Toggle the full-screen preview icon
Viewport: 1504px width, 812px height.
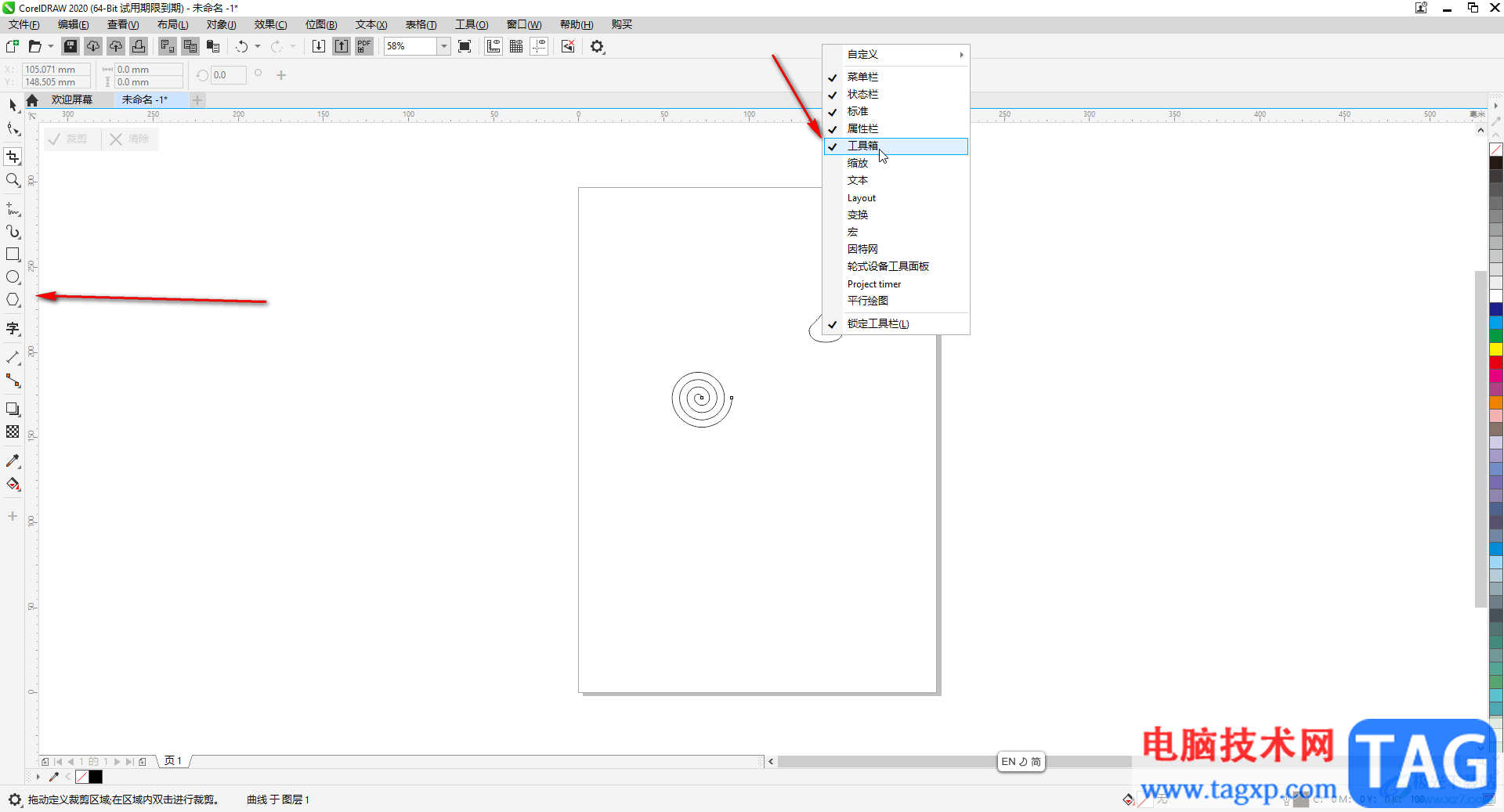(x=465, y=46)
